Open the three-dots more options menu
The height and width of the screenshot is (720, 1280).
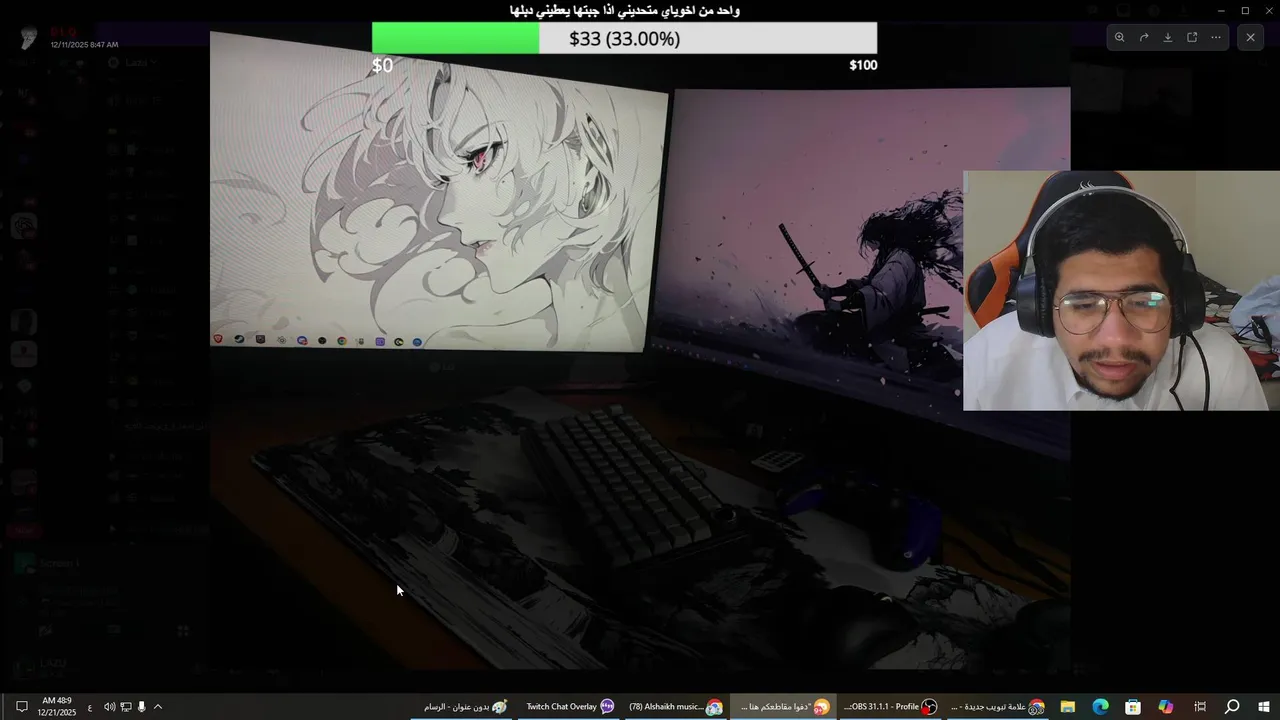[1216, 37]
